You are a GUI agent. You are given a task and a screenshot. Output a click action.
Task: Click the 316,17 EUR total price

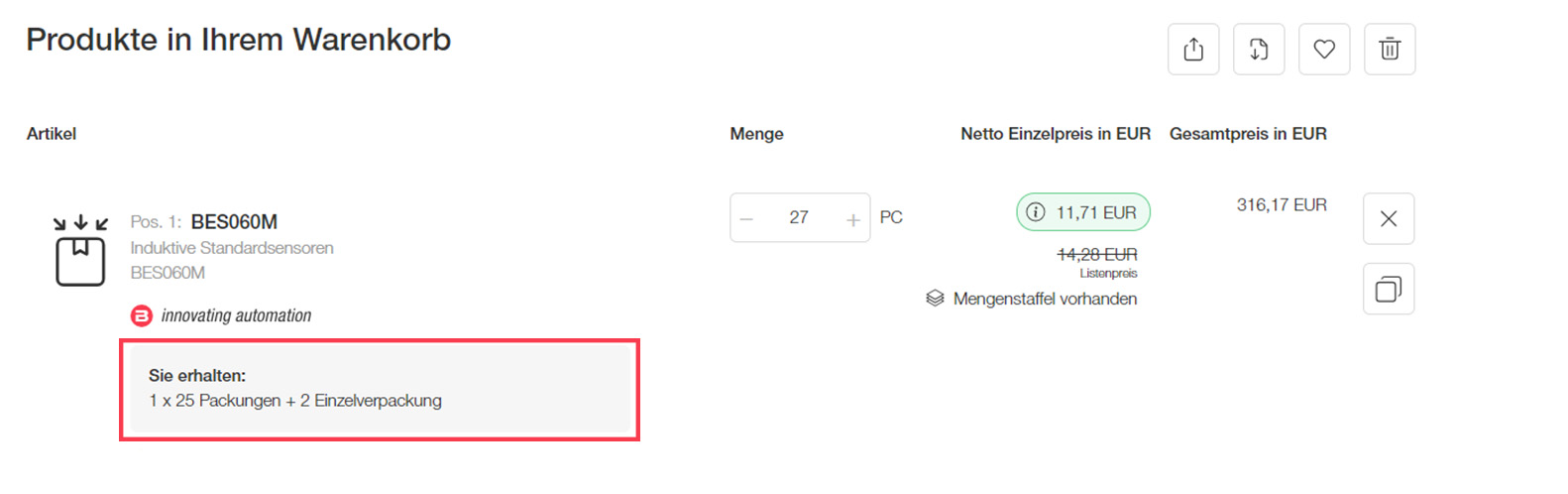tap(1282, 205)
